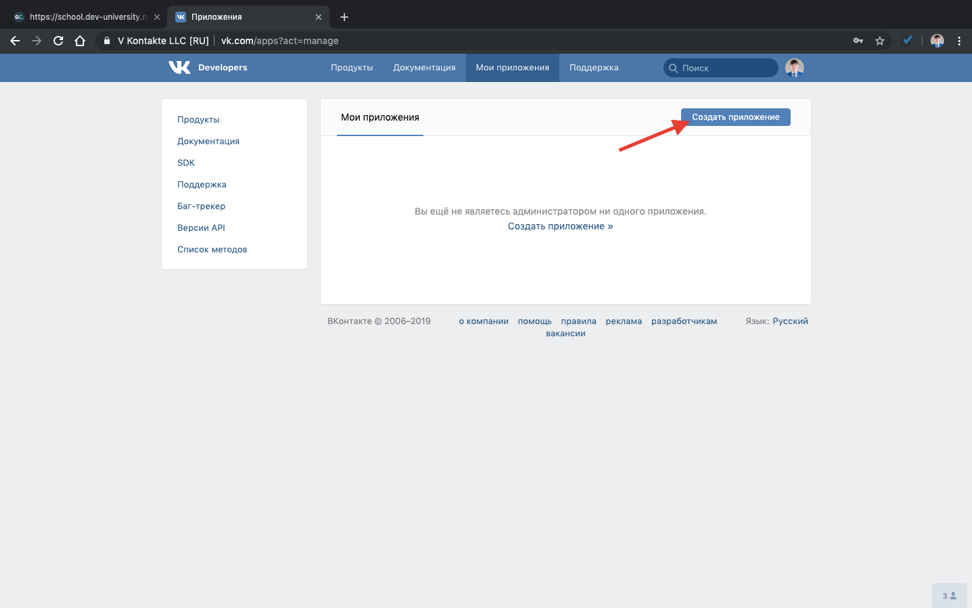
Task: Open the Chrome three-dot menu
Action: click(x=959, y=41)
